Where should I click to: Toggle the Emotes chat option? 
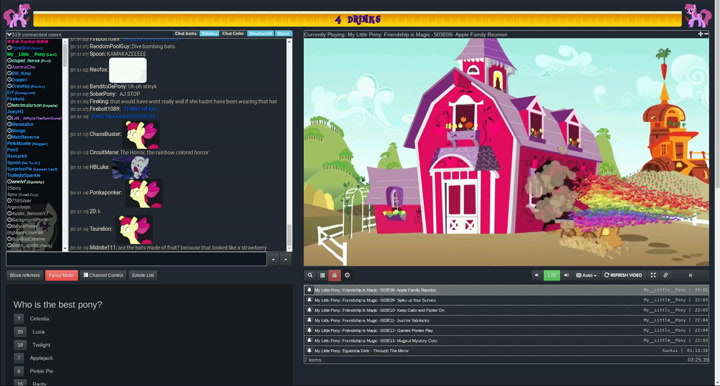[x=209, y=34]
